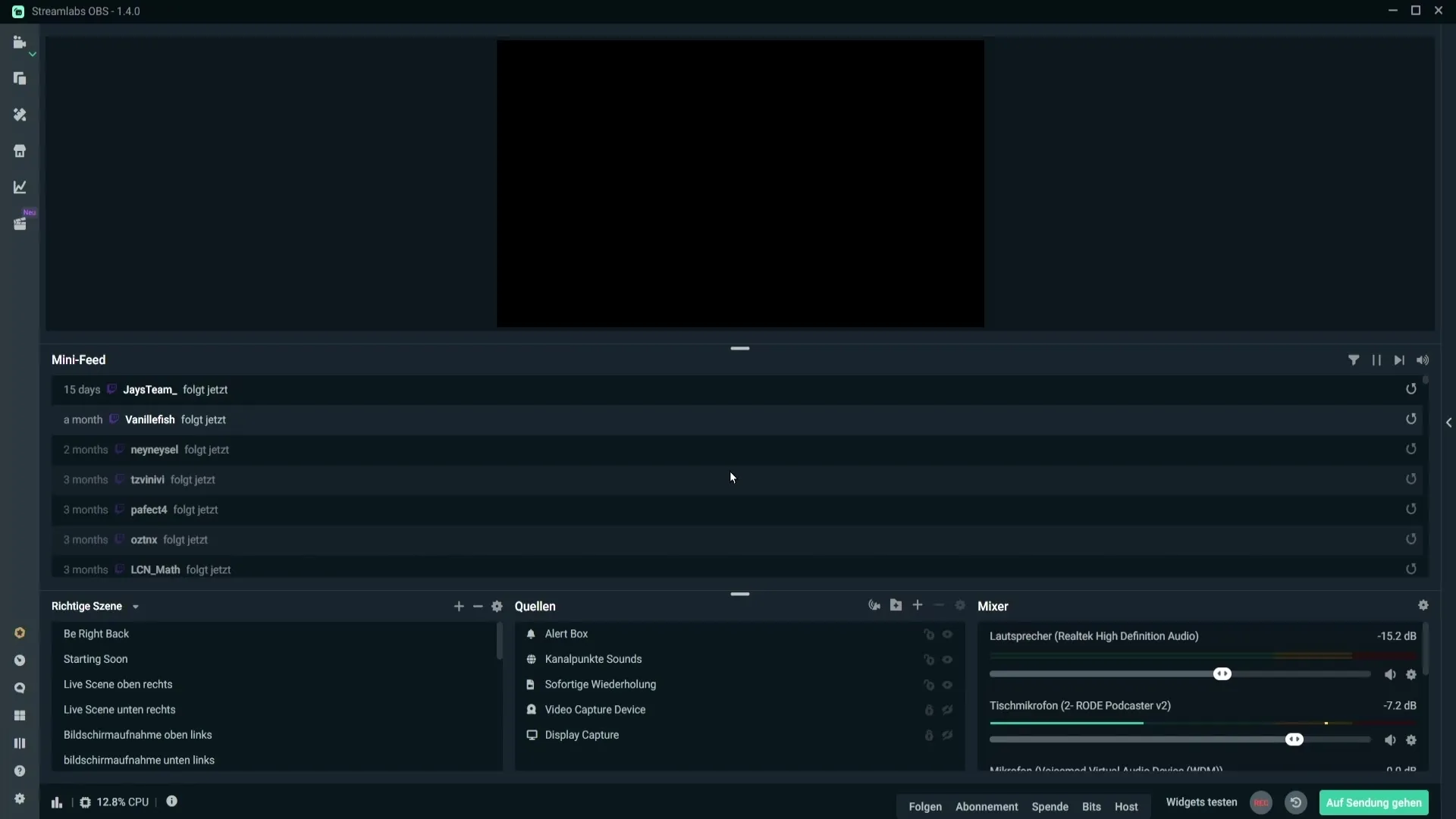Select the Starting Soon scene

click(96, 659)
